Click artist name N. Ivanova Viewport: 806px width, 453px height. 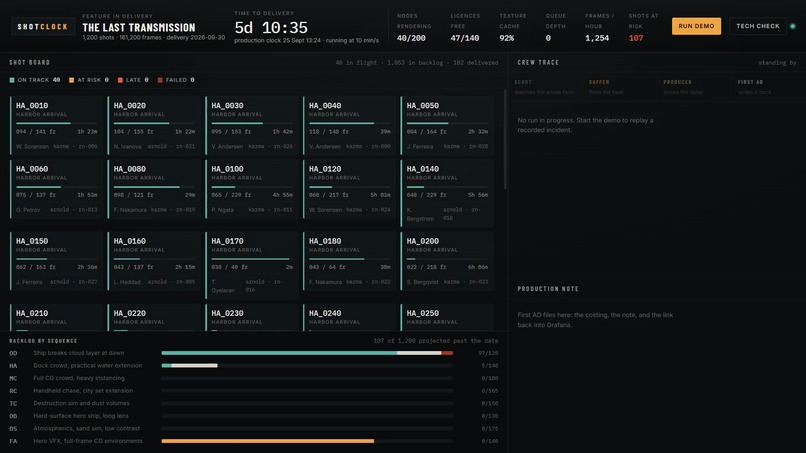point(127,147)
